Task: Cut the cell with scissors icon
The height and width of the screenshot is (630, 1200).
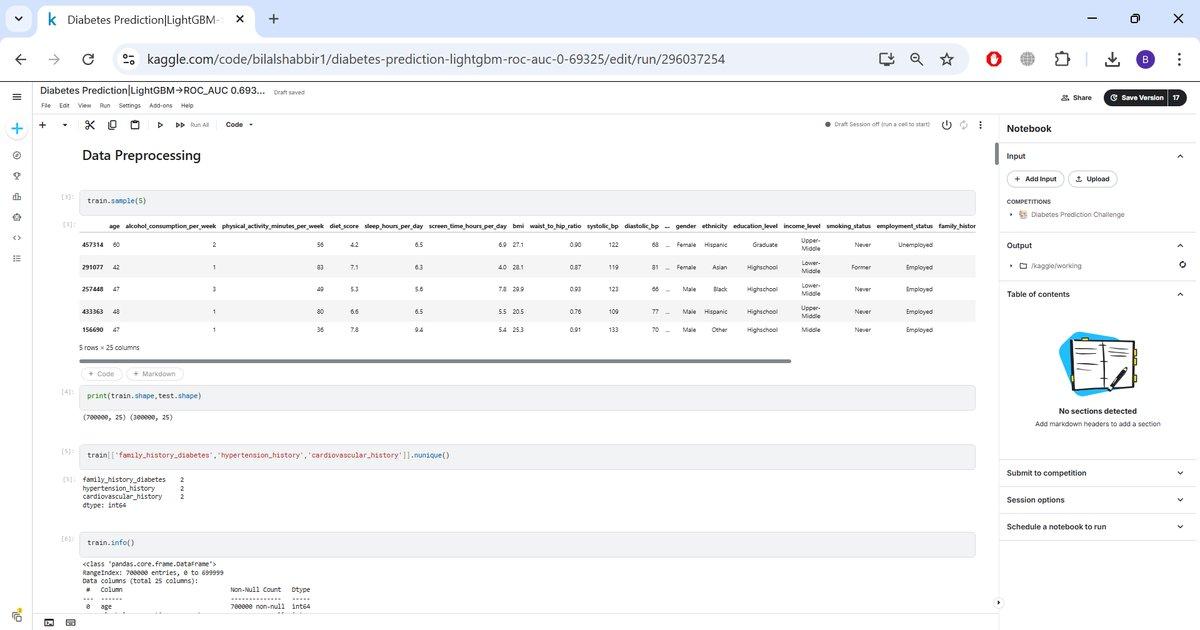Action: pyautogui.click(x=89, y=125)
